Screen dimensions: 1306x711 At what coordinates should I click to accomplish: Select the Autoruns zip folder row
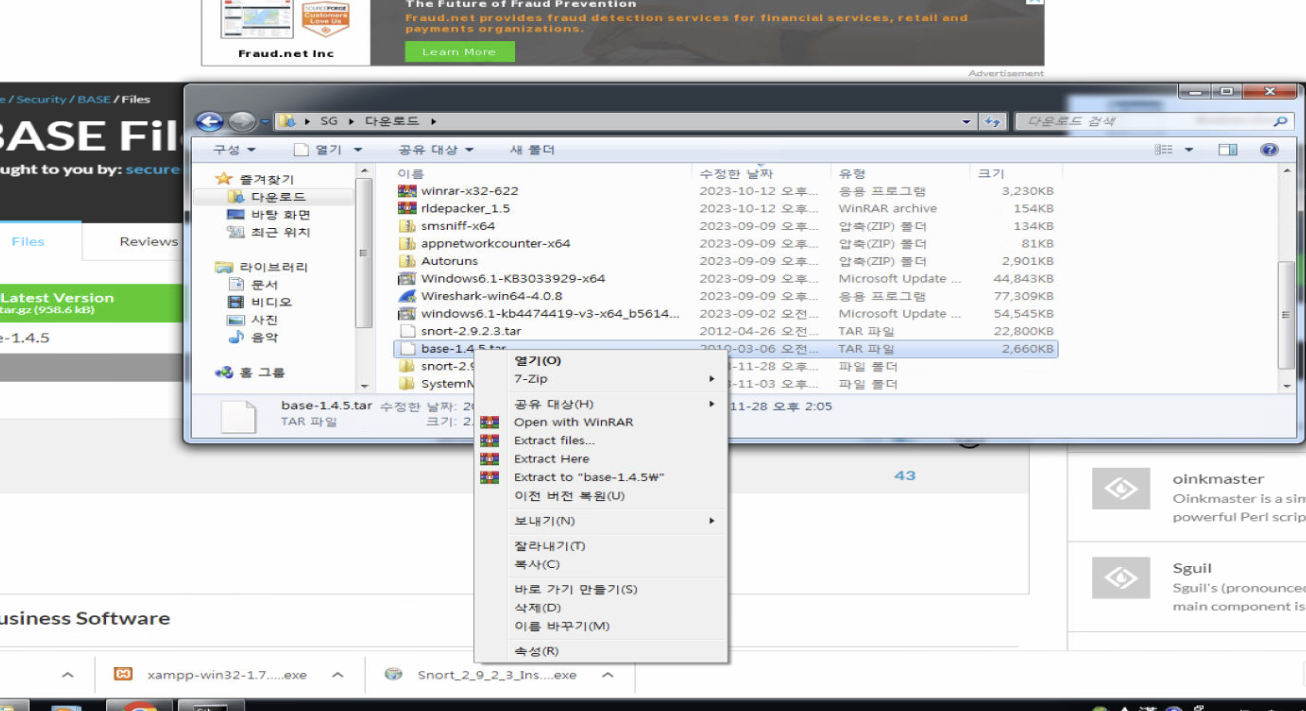tap(726, 261)
